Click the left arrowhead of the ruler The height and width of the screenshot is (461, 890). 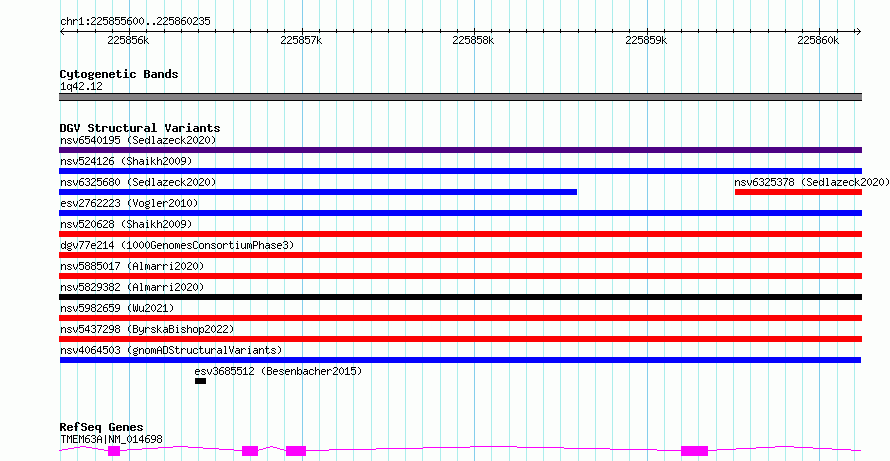[x=62, y=31]
